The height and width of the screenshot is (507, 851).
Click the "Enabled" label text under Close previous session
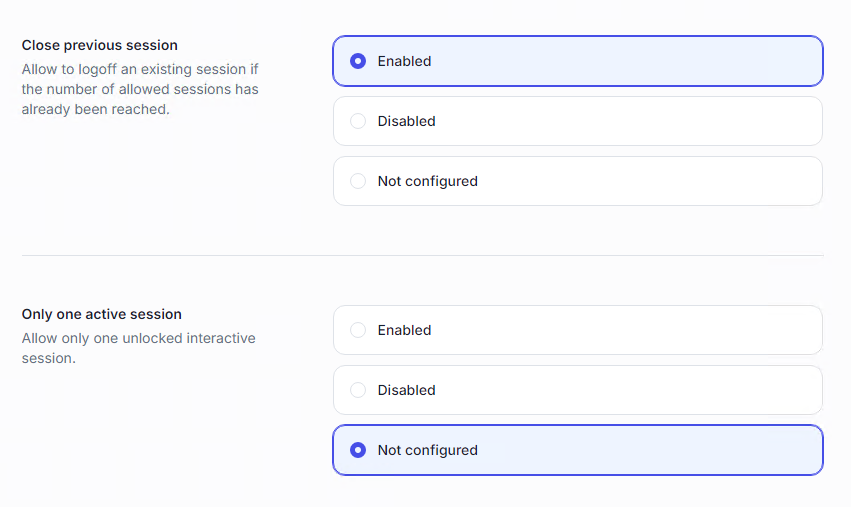tap(404, 61)
